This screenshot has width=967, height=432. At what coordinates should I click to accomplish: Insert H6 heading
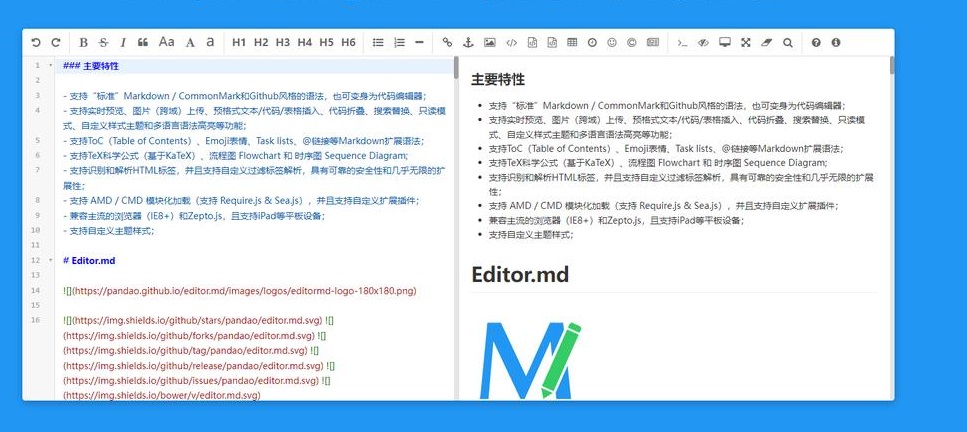pyautogui.click(x=348, y=43)
